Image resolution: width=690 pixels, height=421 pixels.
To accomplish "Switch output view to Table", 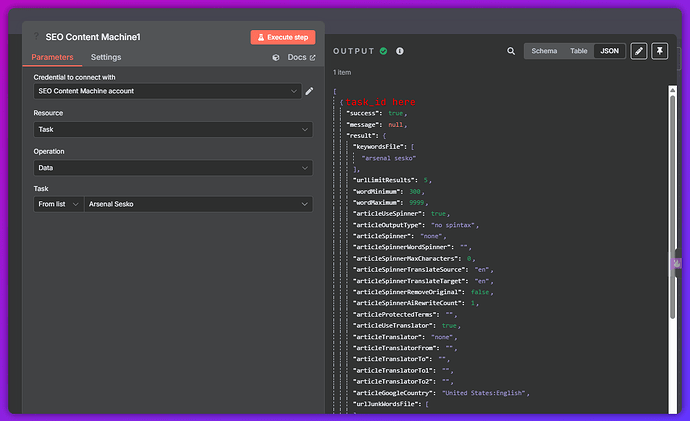I will (x=579, y=51).
